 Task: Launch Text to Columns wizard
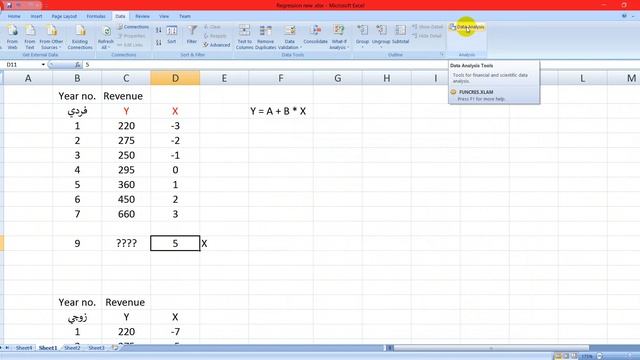click(x=244, y=37)
